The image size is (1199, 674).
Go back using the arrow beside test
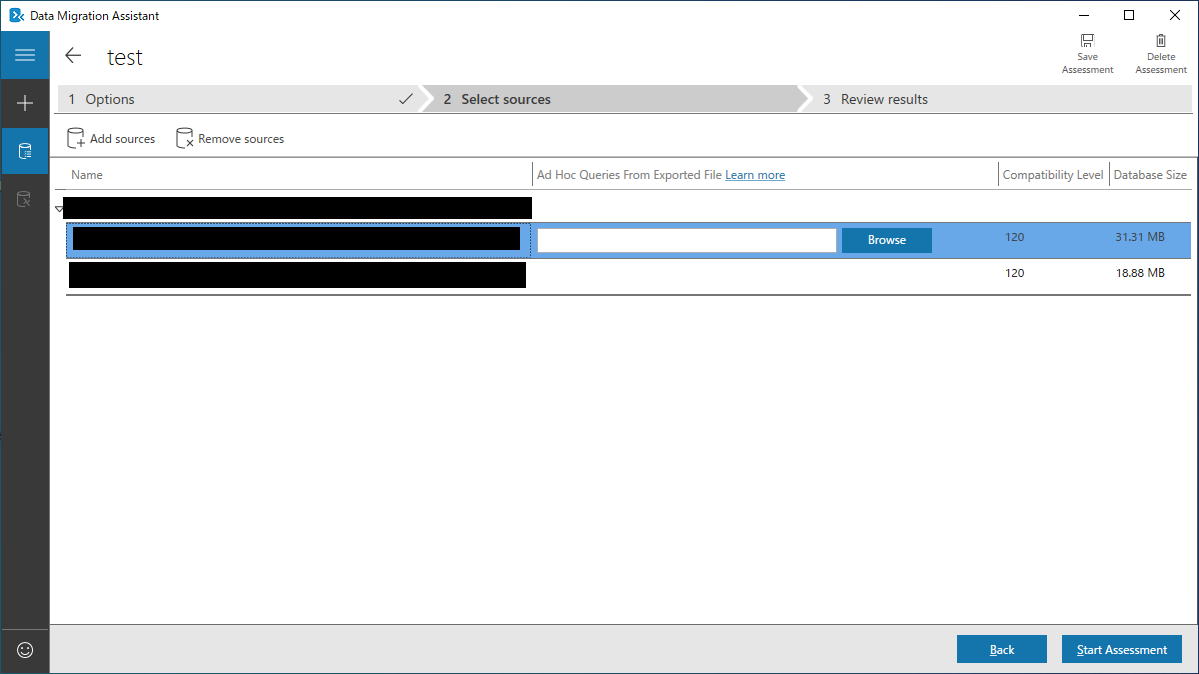(x=73, y=56)
